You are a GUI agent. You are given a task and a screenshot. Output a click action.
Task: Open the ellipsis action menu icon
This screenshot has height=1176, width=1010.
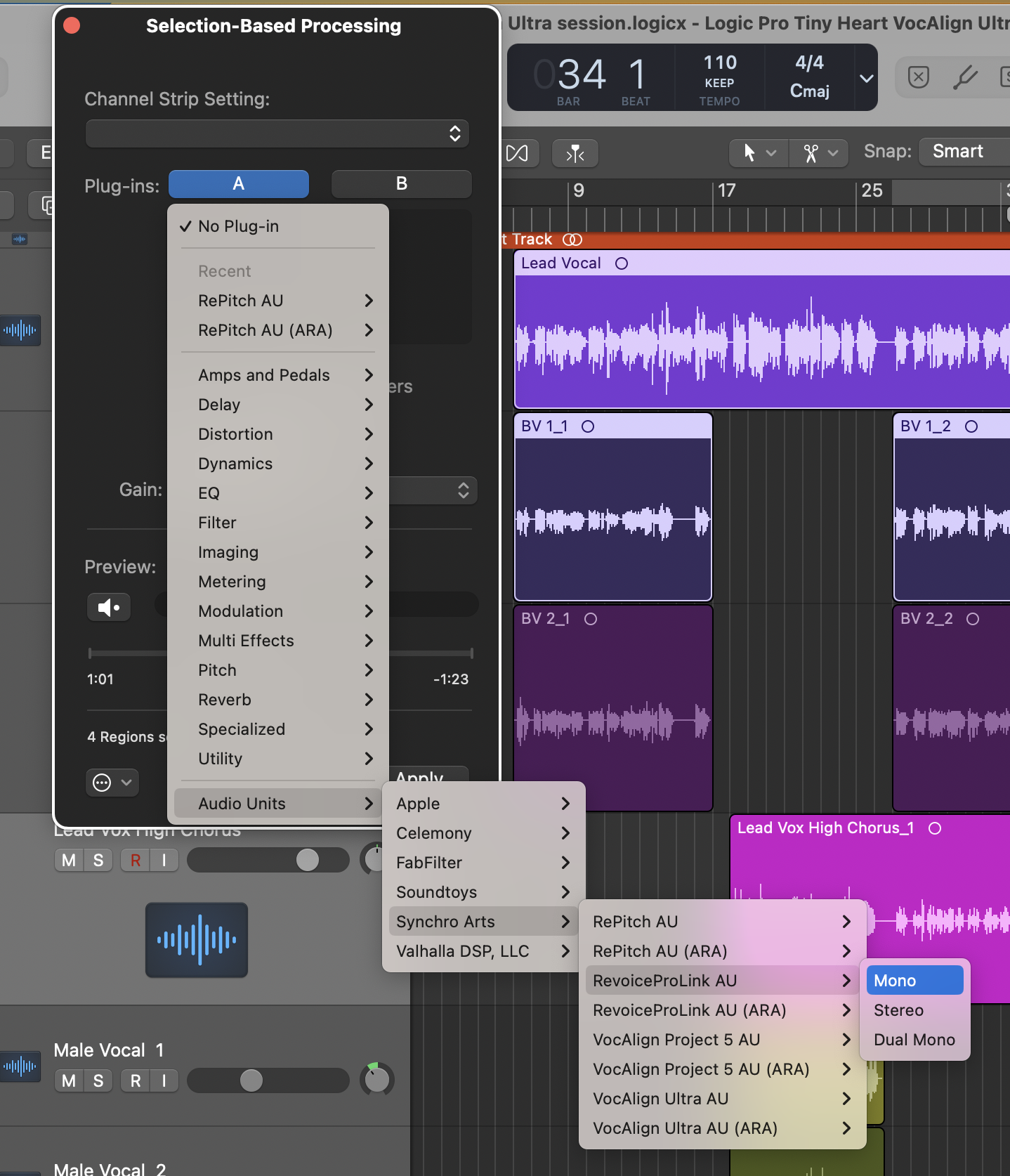coord(103,783)
